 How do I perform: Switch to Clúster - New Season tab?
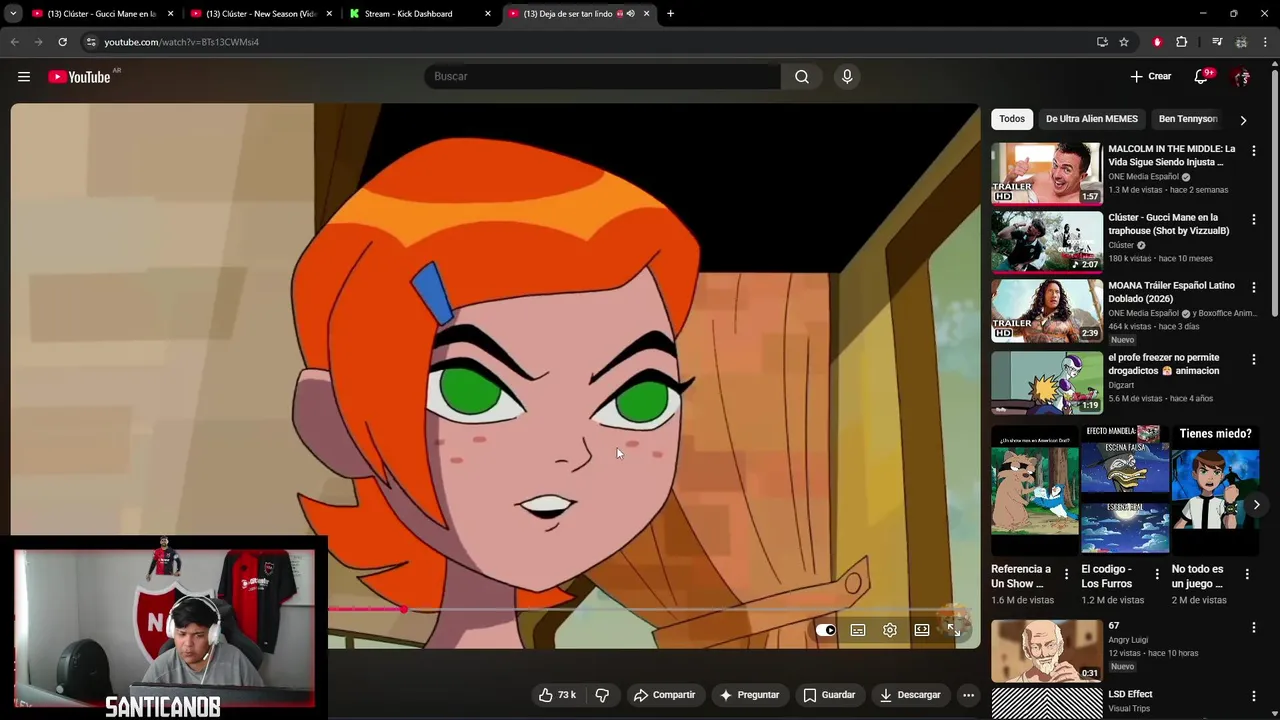point(260,14)
